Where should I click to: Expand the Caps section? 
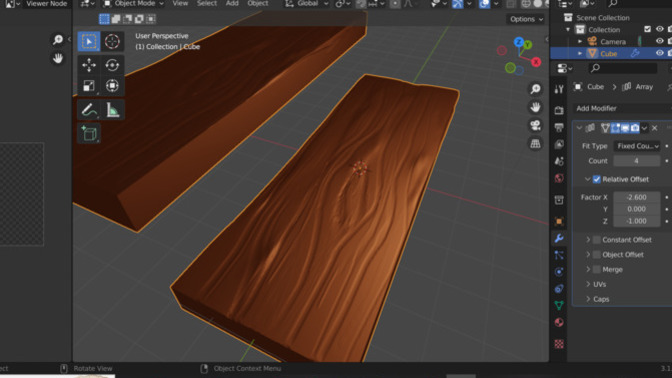click(588, 299)
